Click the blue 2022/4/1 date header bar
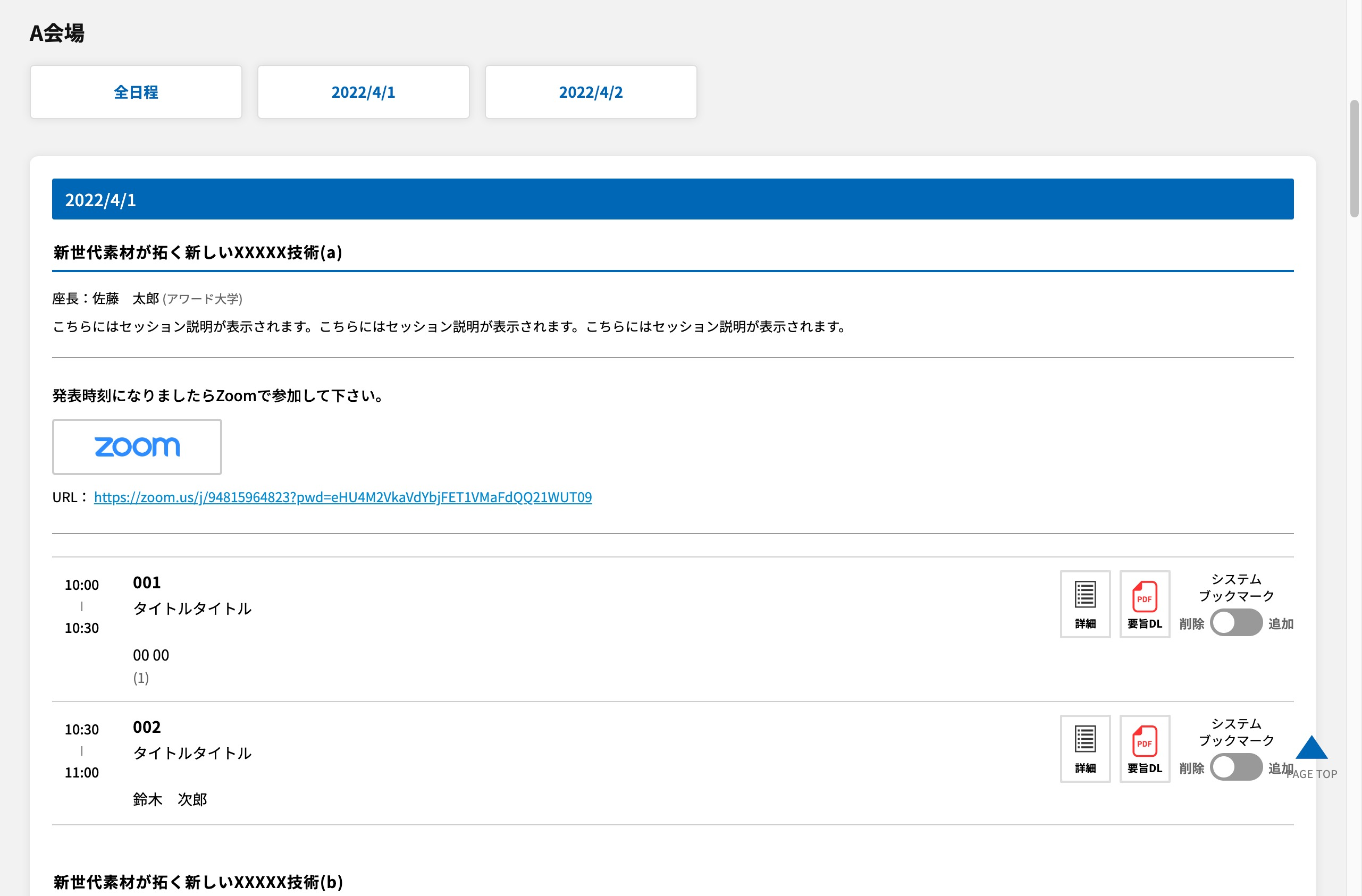This screenshot has height=896, width=1362. 672,199
